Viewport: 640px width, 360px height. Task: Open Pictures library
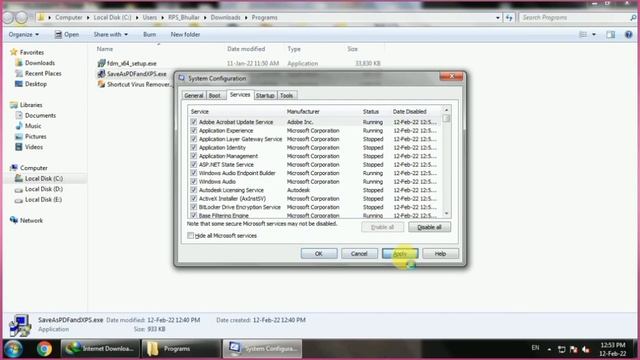coord(36,137)
